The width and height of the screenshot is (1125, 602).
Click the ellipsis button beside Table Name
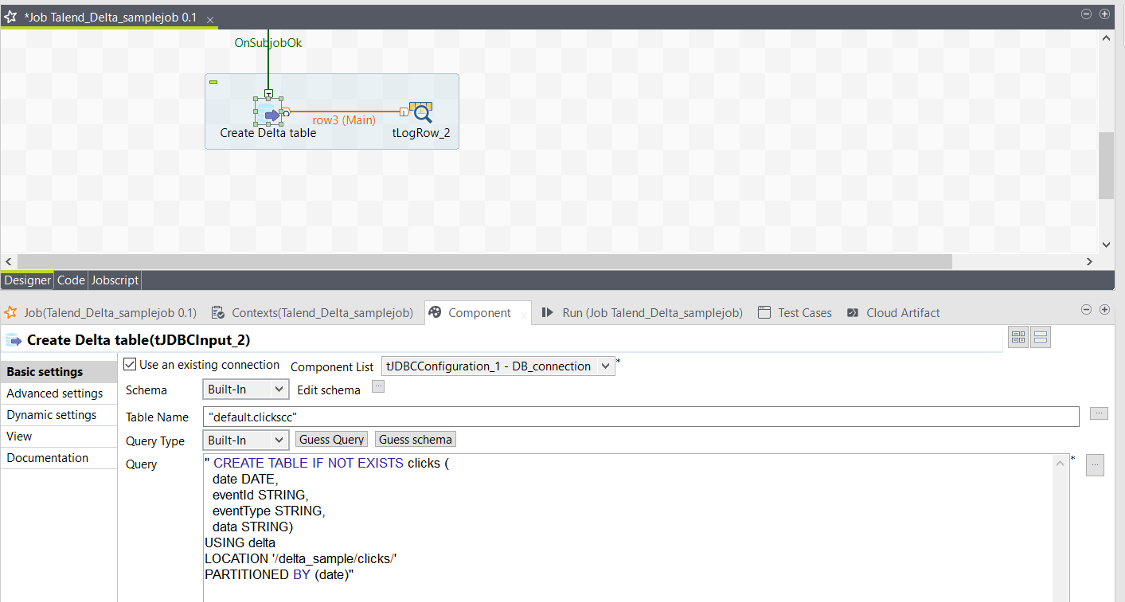1098,414
